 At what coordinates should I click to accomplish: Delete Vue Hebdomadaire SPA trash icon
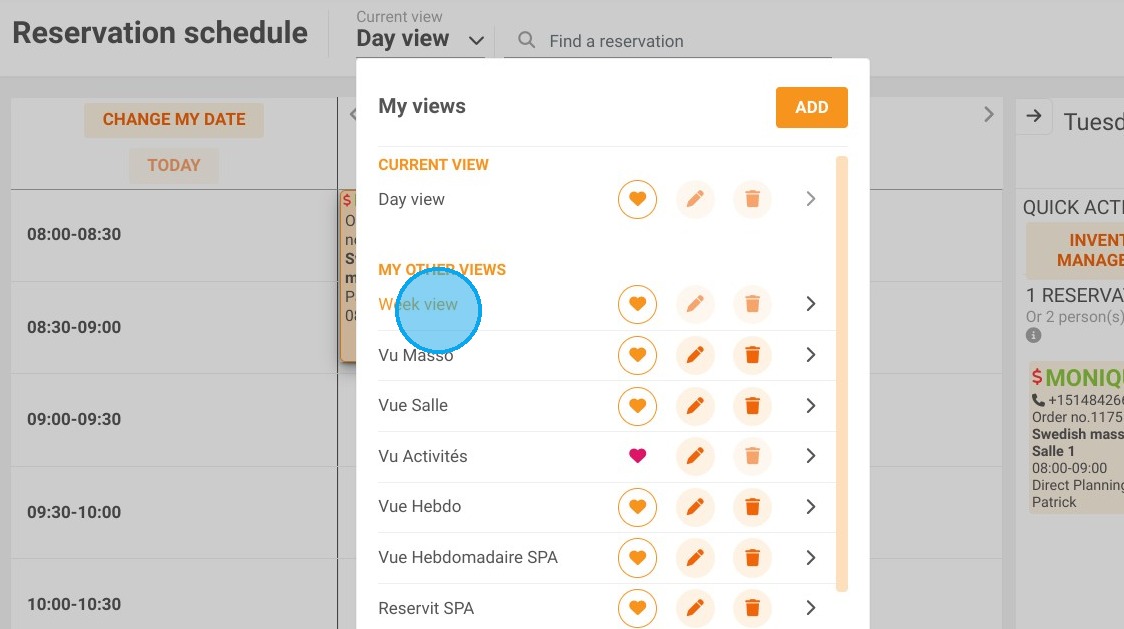point(752,557)
